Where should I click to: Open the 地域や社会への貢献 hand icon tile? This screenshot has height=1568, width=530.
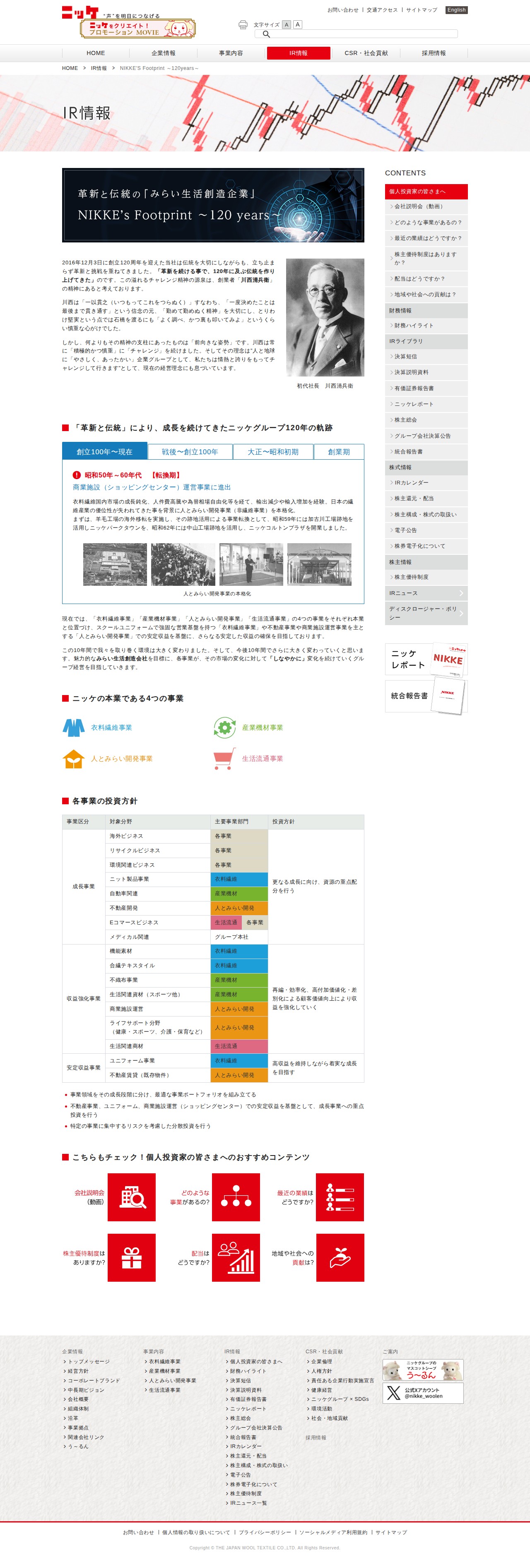(340, 1258)
